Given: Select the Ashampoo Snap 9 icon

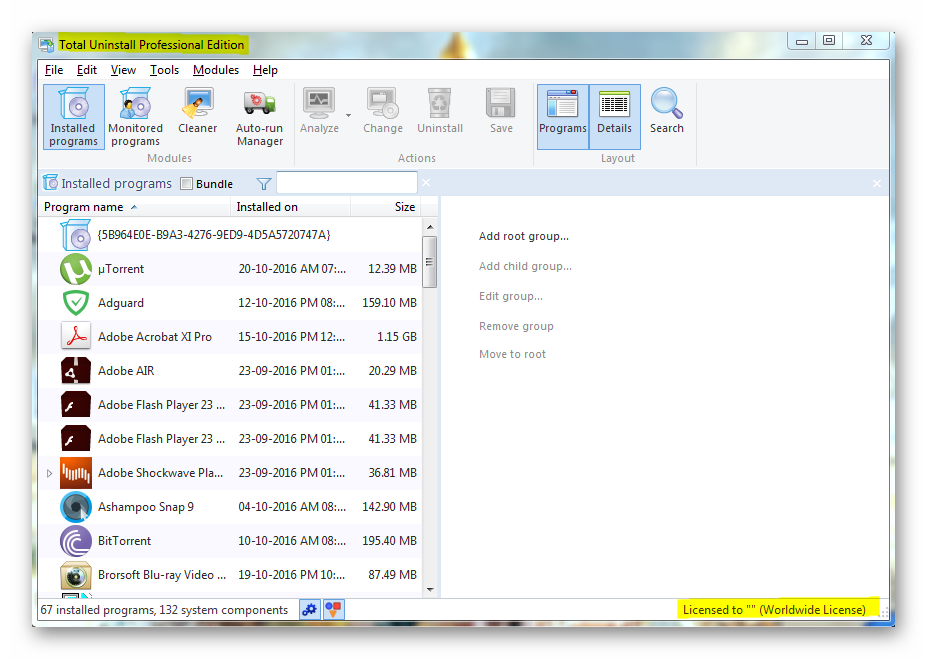Looking at the screenshot, I should coord(76,507).
